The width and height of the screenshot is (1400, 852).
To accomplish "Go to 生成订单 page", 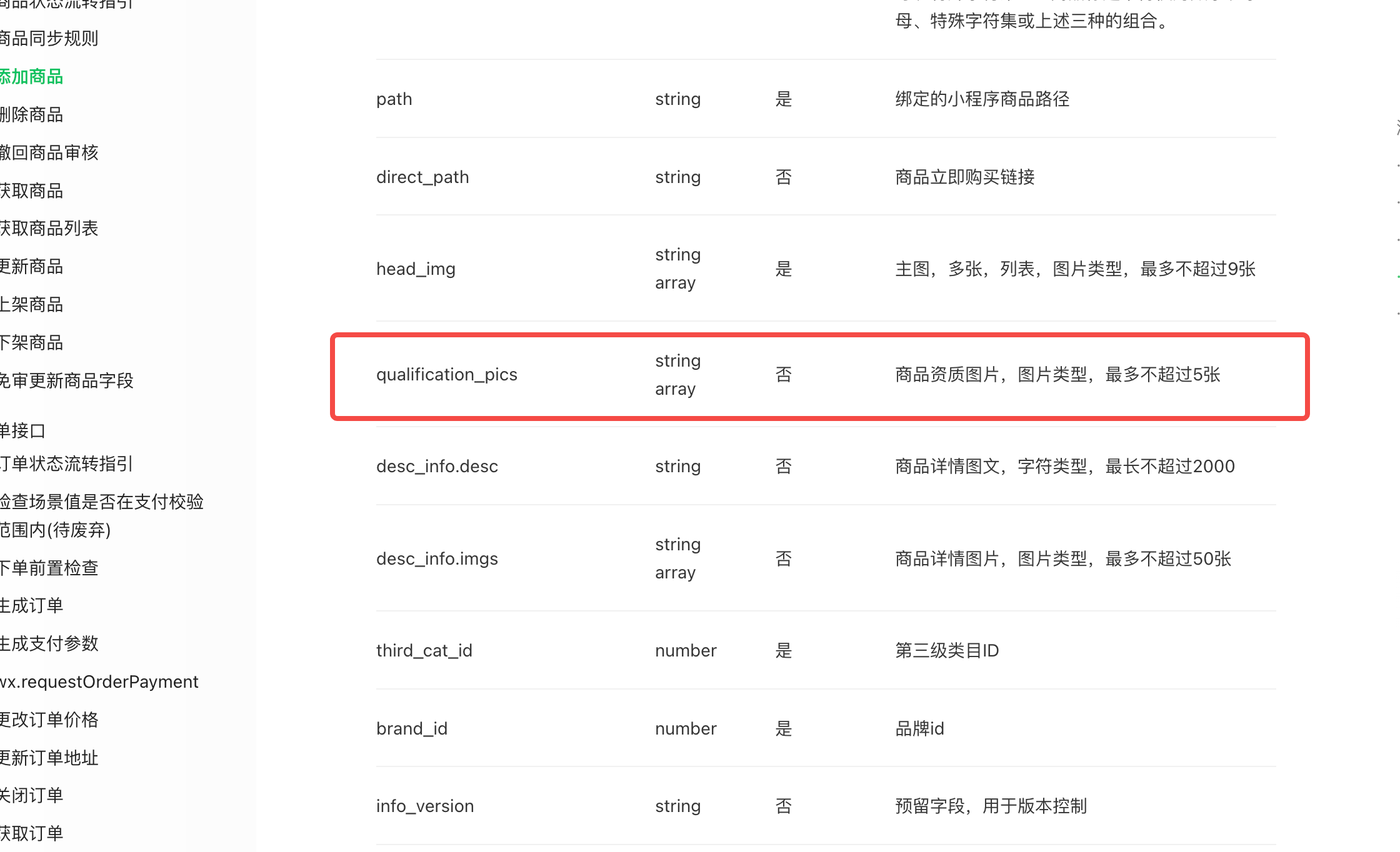I will click(x=31, y=606).
